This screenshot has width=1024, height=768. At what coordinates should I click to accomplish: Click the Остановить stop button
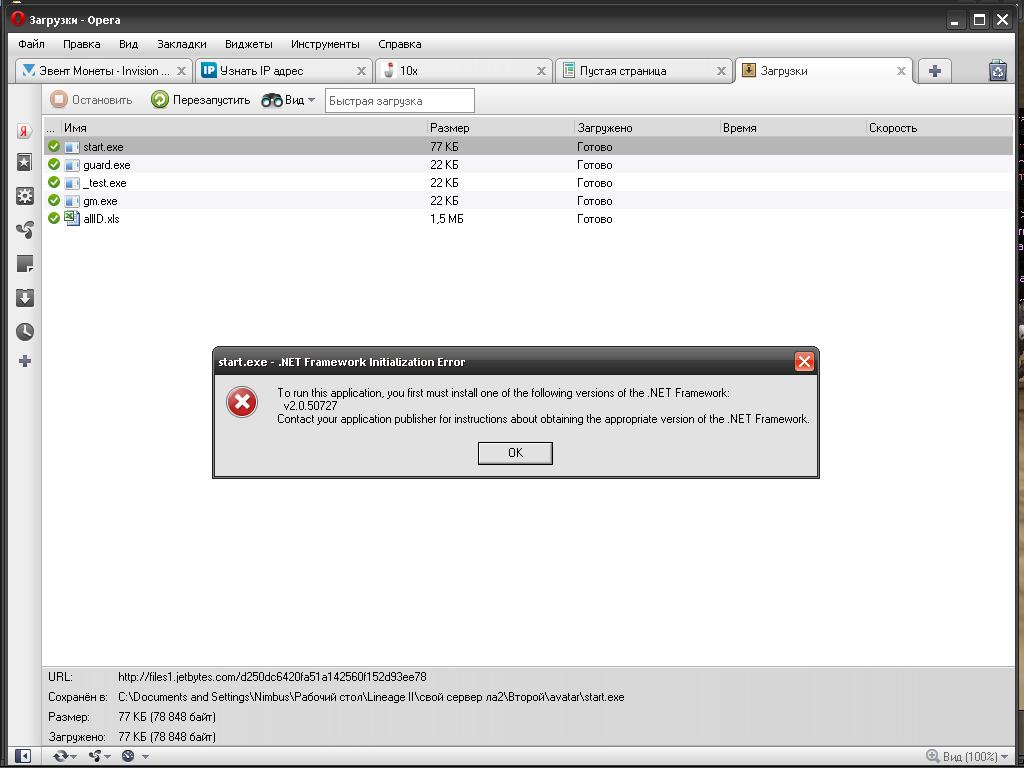(x=91, y=100)
